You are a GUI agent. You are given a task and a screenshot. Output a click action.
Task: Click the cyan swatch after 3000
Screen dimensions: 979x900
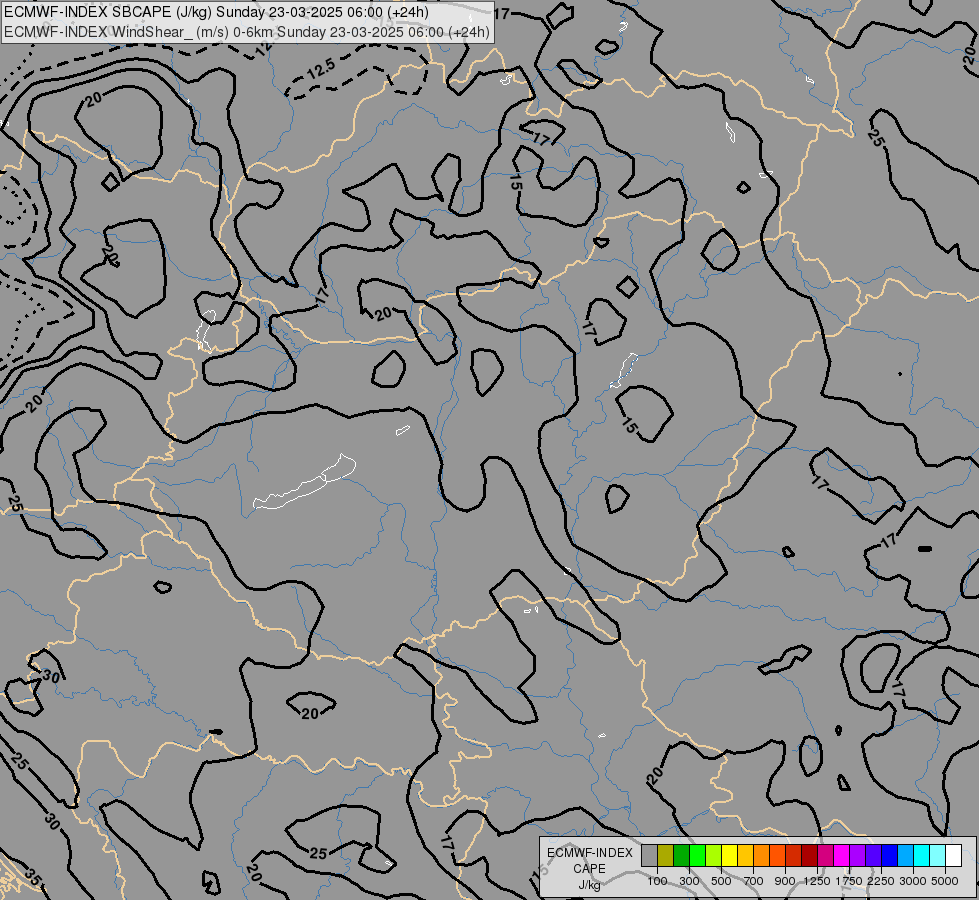pos(922,856)
